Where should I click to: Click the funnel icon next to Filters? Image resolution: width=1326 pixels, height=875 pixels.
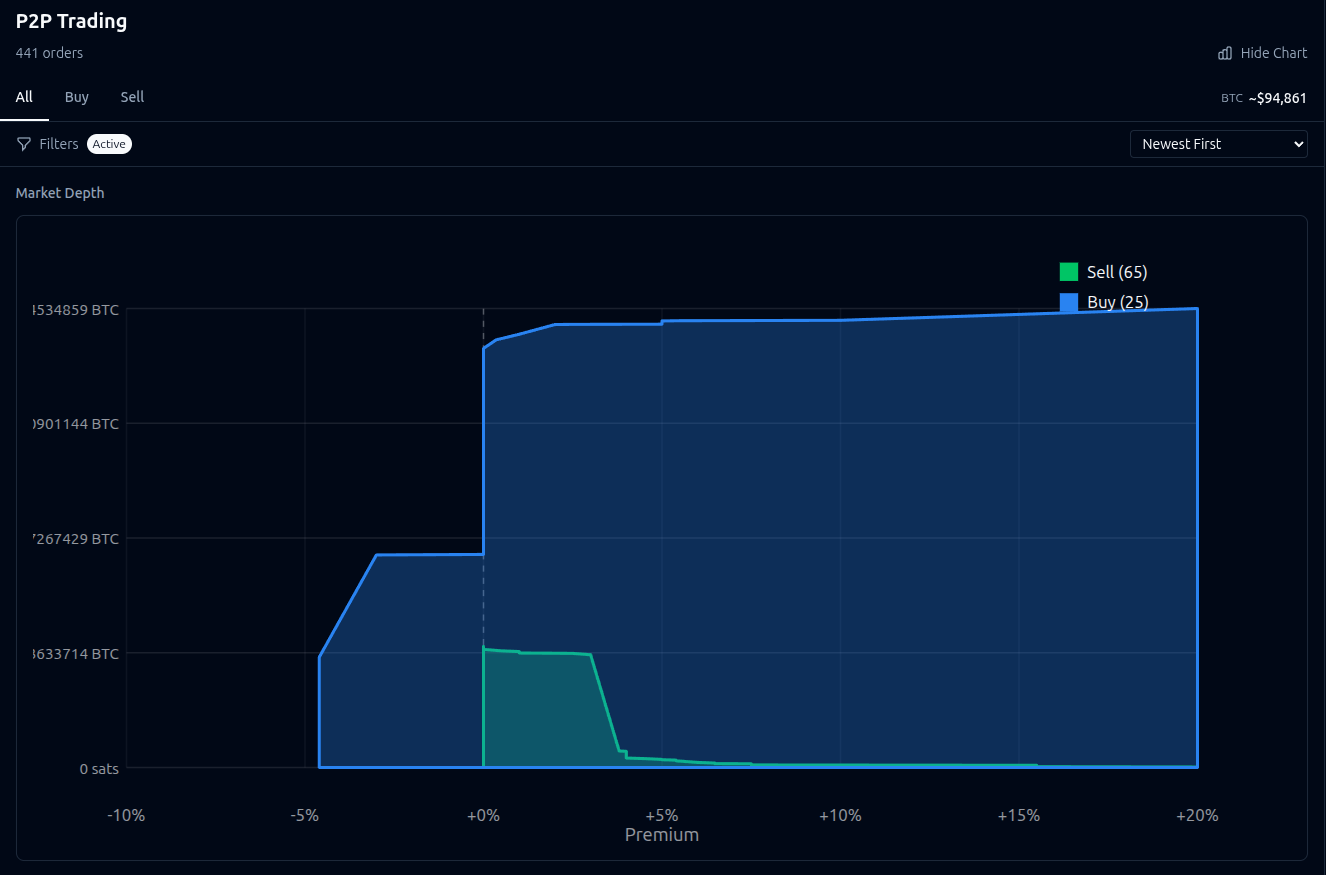coord(24,144)
